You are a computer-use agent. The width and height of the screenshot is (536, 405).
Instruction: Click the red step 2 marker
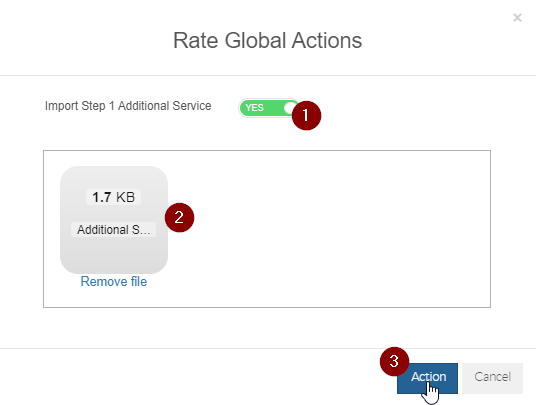tap(179, 218)
